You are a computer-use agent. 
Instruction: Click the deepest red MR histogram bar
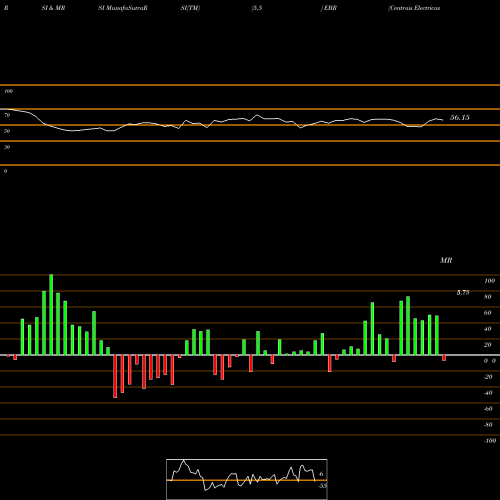point(115,376)
